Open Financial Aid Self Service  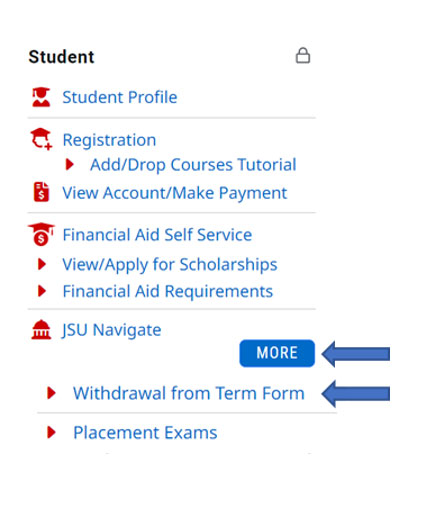click(157, 235)
